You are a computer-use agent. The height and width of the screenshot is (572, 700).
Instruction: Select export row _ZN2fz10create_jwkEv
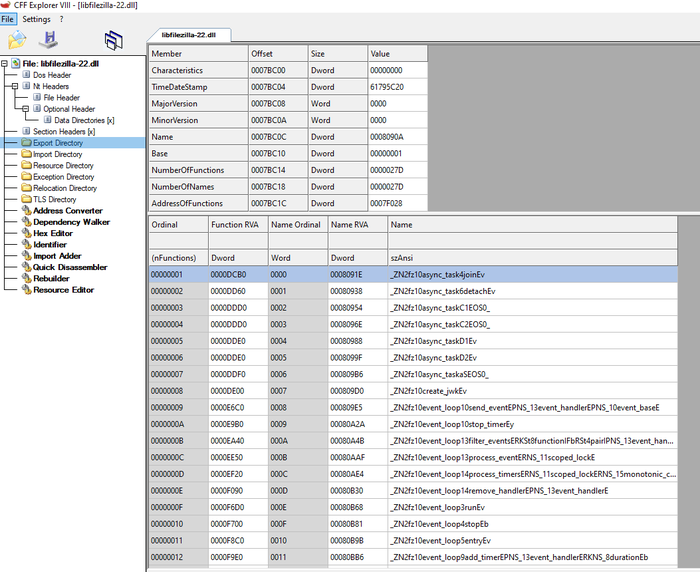[413, 391]
